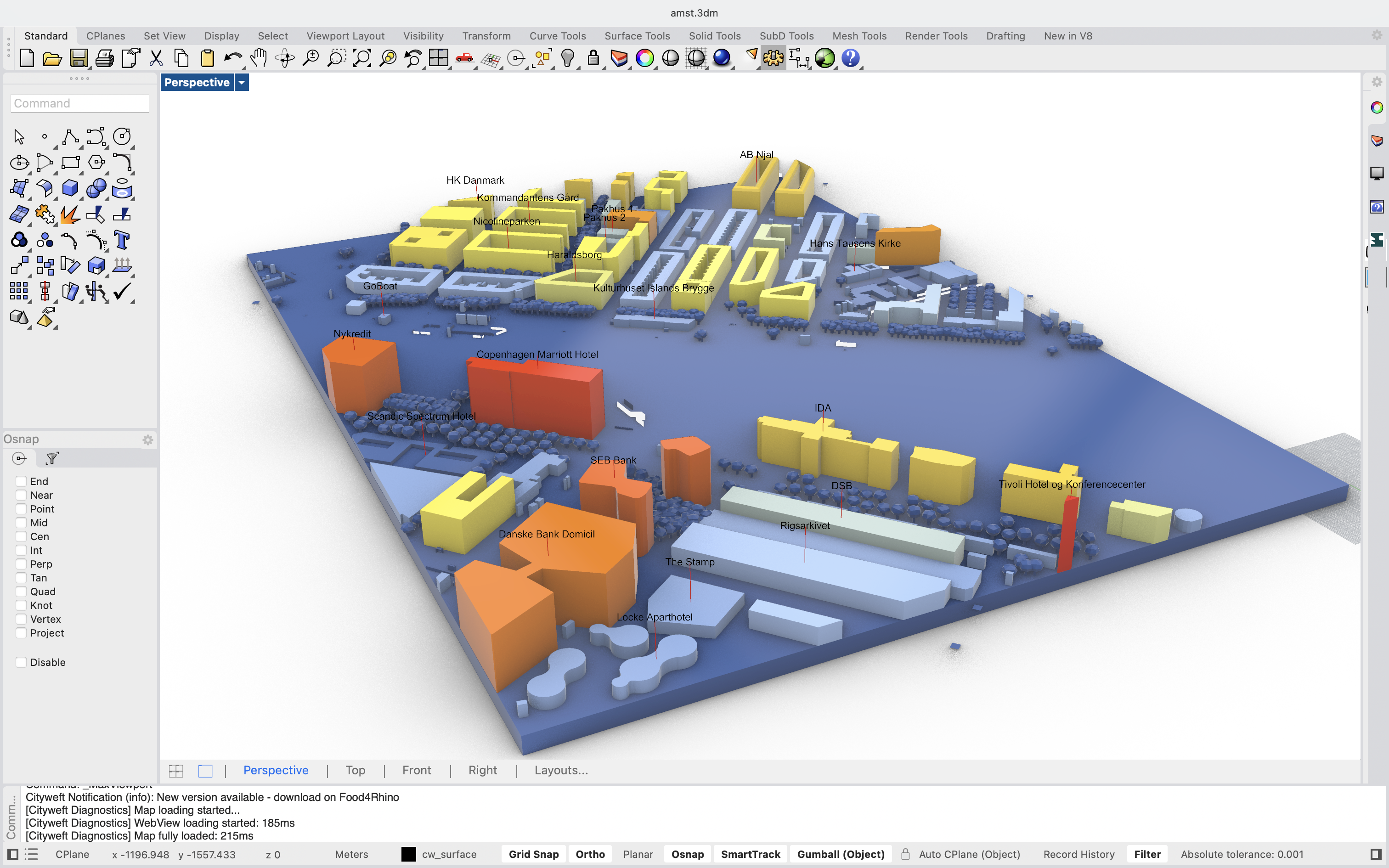Open the cw_surface current layer selector

pyautogui.click(x=449, y=854)
